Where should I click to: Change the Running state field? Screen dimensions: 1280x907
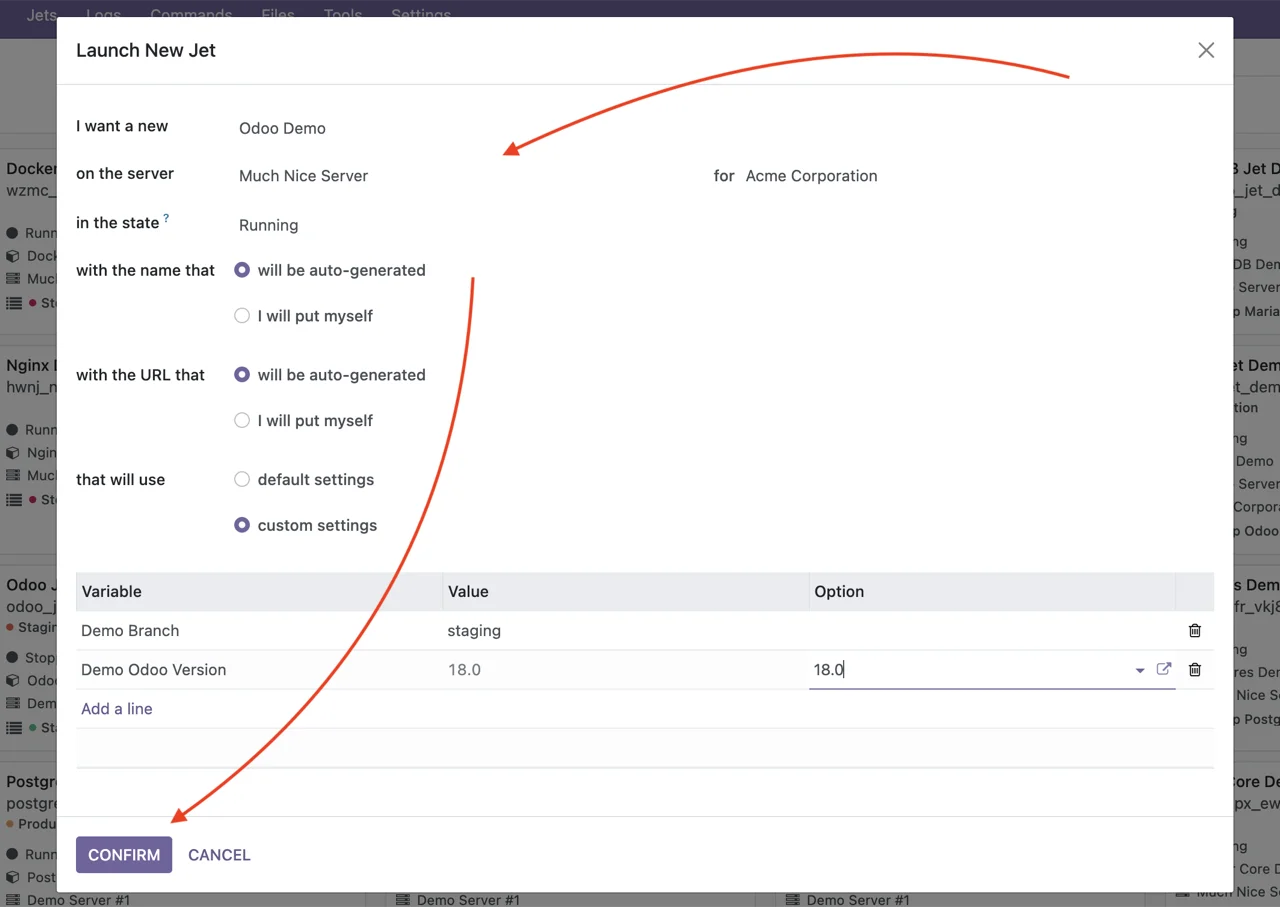(x=268, y=225)
